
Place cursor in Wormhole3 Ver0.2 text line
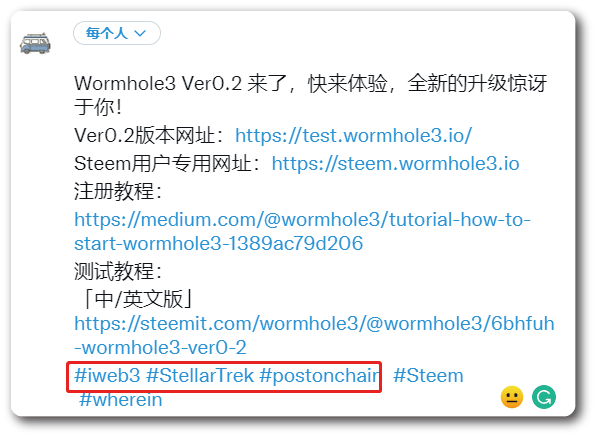(x=310, y=83)
